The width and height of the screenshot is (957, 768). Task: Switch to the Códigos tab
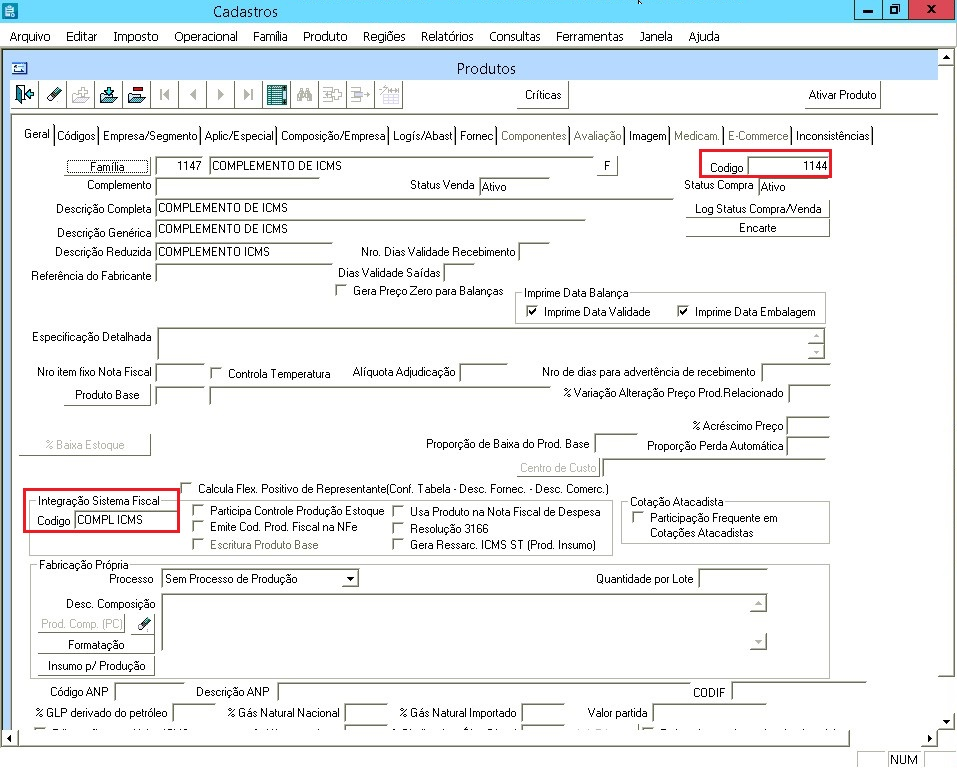76,136
